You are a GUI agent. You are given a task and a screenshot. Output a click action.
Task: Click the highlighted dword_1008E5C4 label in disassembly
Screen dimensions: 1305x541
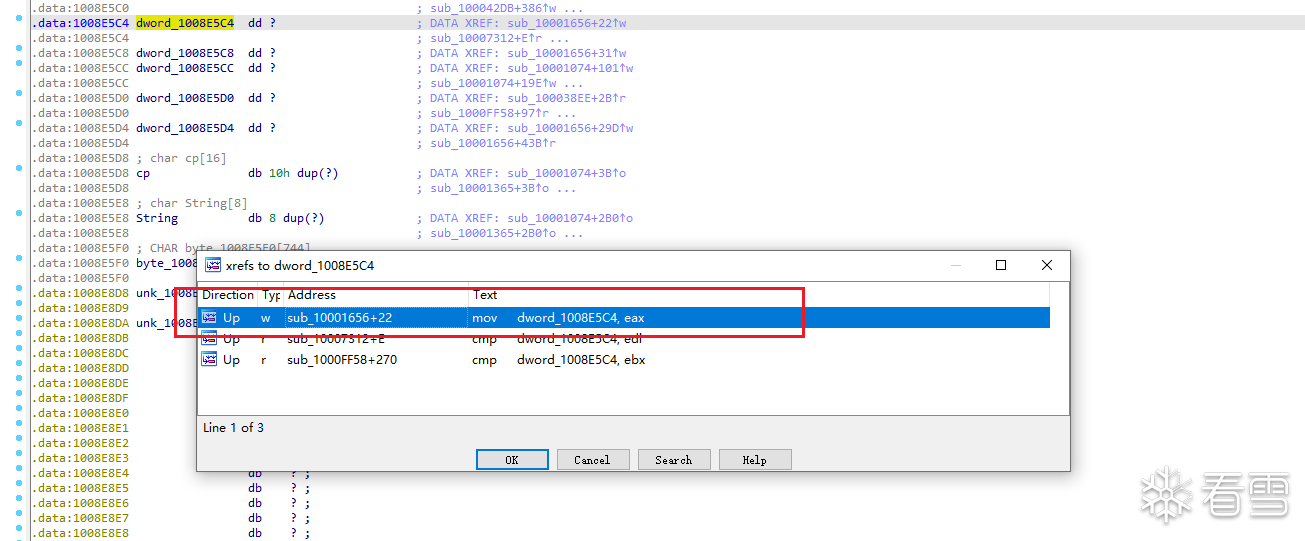[x=185, y=23]
